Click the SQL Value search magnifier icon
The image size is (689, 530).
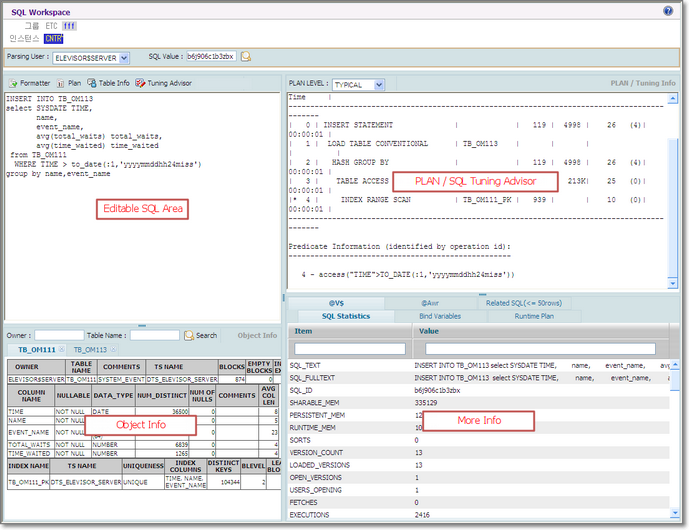(x=246, y=56)
